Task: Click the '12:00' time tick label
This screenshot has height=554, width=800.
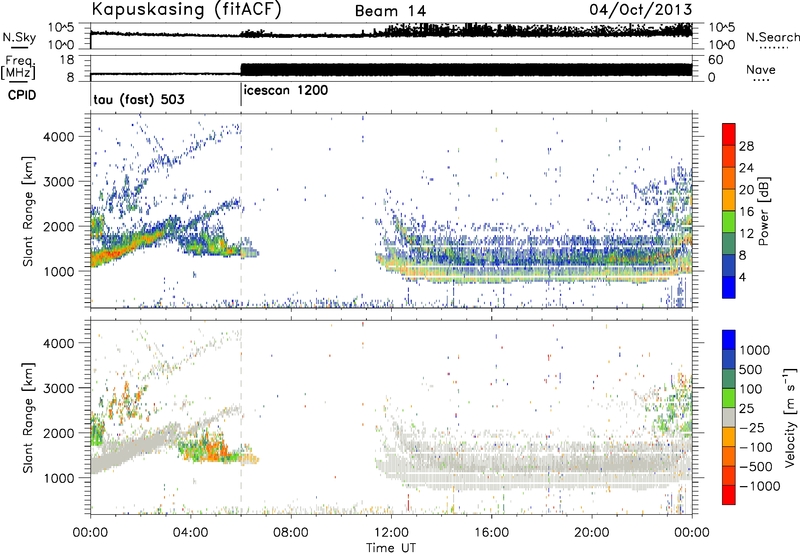Action: 391,533
